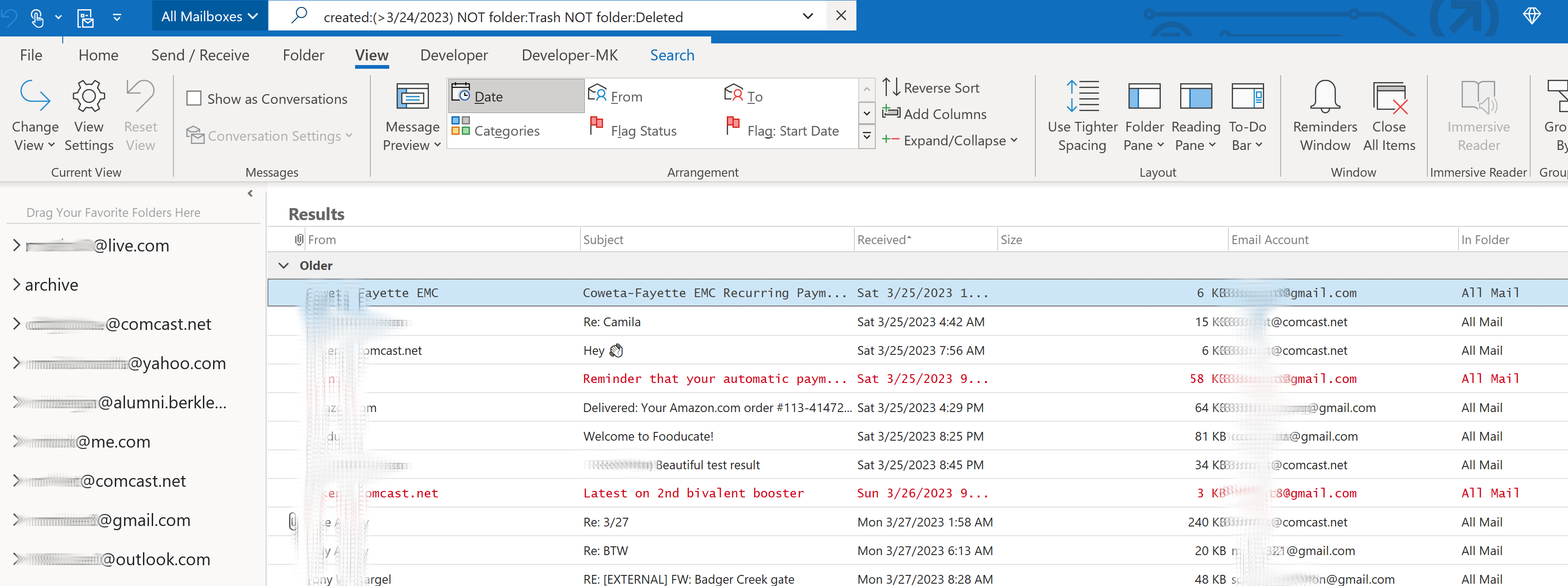Open View Settings gear
Screen dimensions: 1568x586
point(89,96)
